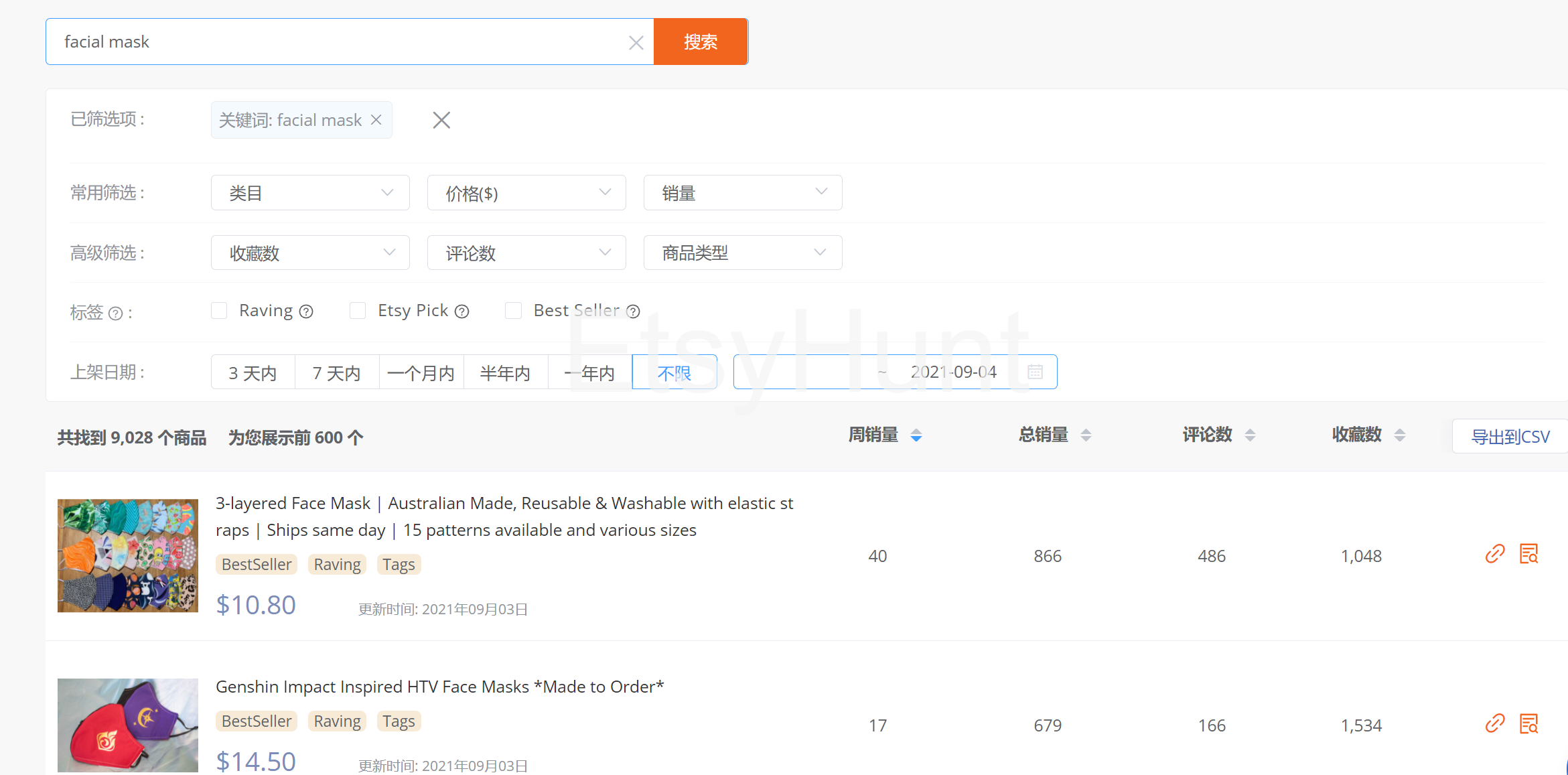Click the Raving badge on 3-layered Face Mask
Viewport: 1568px width, 775px height.
[x=337, y=565]
